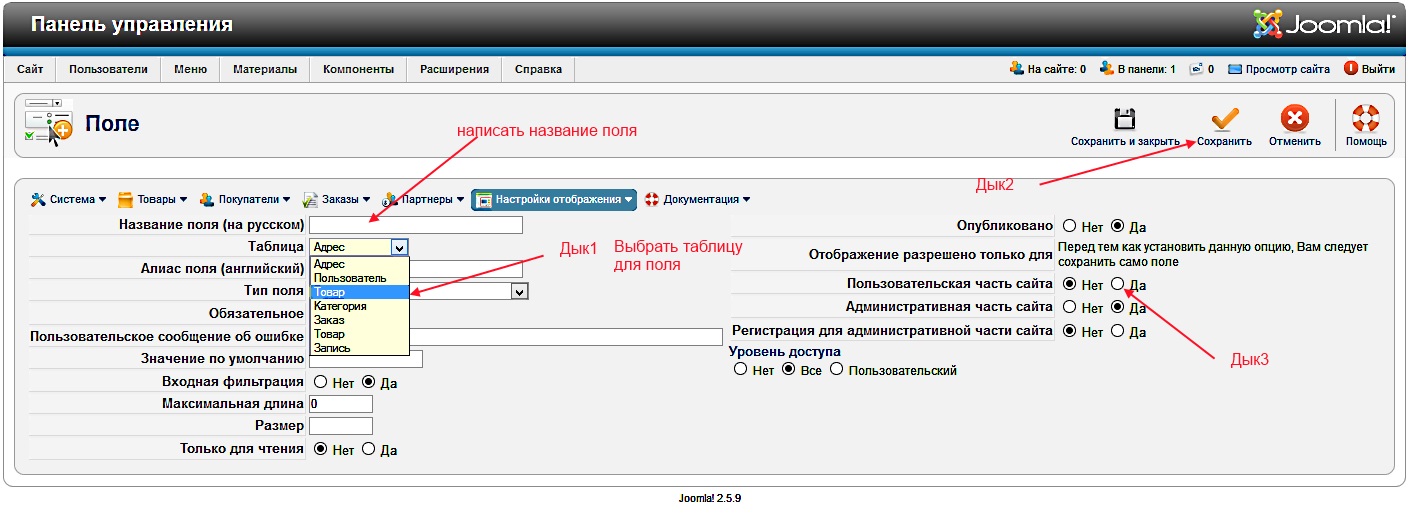Set Административная часть сайта to Да

[x=1117, y=307]
